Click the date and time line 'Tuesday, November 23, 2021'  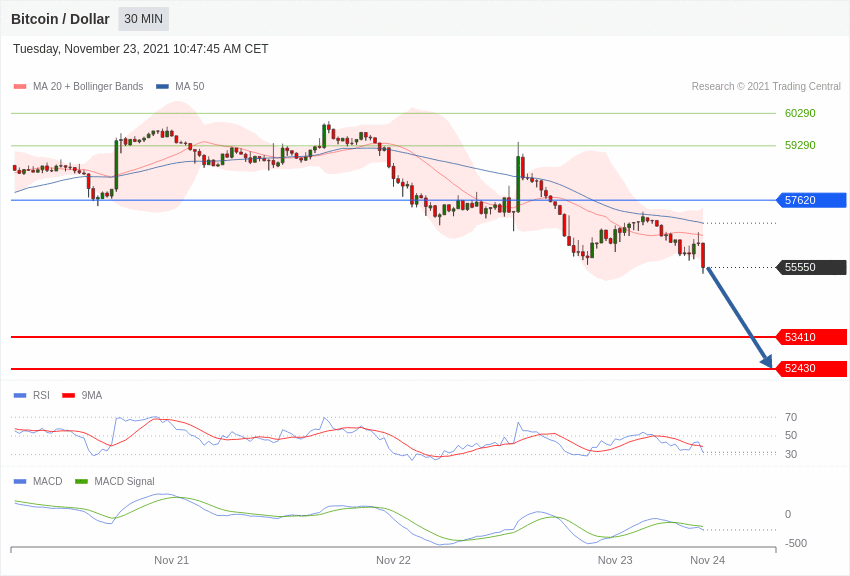[x=140, y=49]
